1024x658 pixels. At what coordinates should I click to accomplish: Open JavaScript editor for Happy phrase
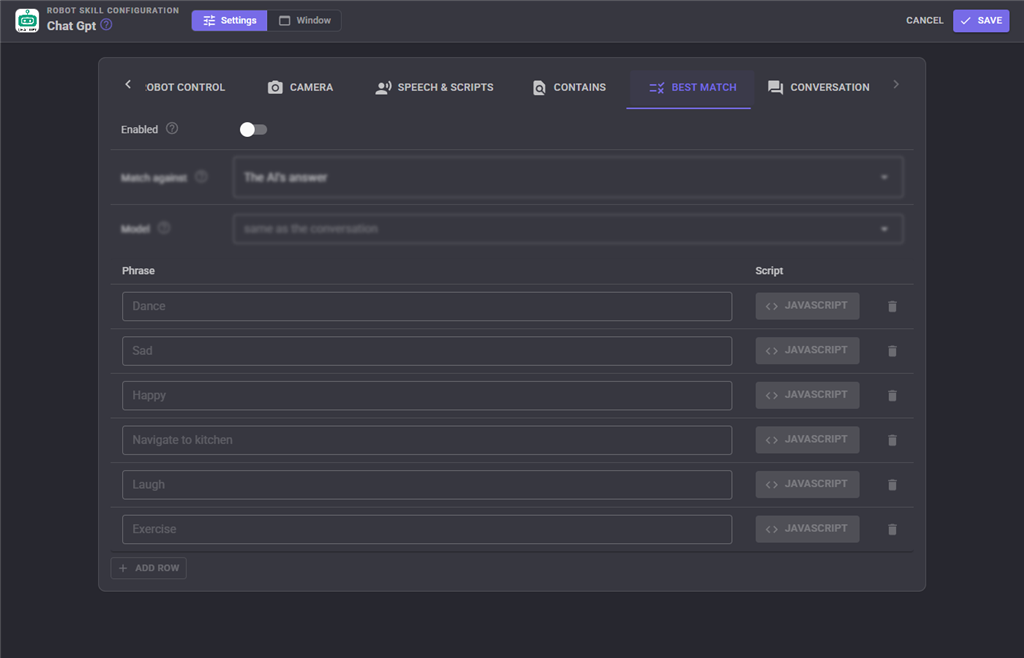point(807,395)
